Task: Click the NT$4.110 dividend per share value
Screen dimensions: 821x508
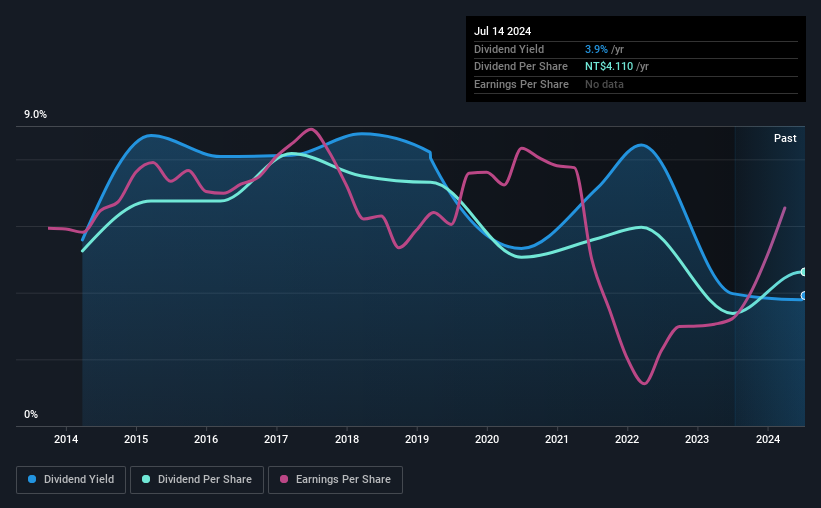Action: (x=609, y=67)
